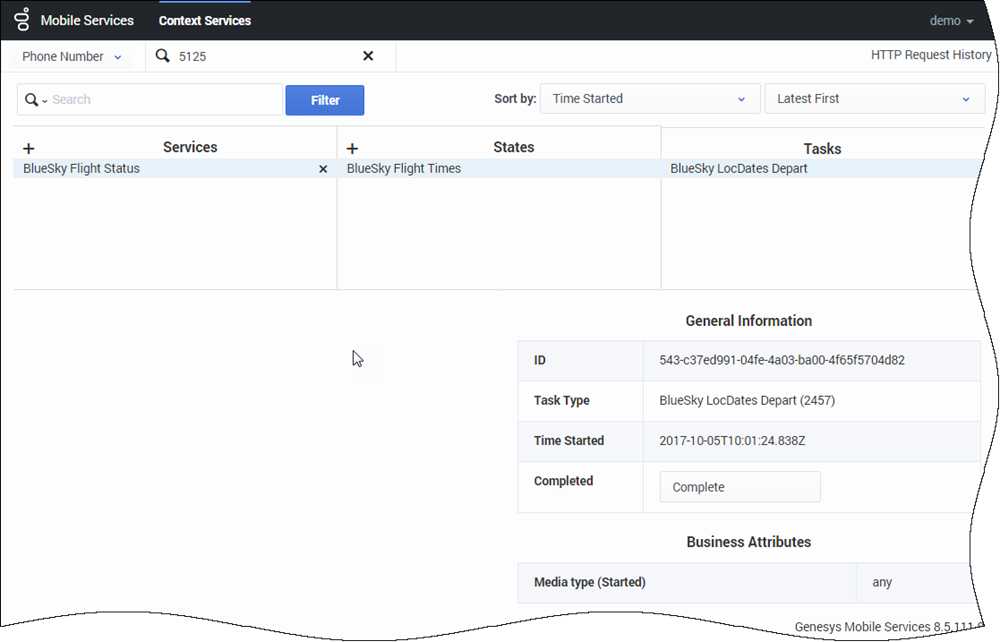Click Task Type value BlueSky LocDates Depart (2457)
Image resolution: width=1000 pixels, height=642 pixels.
click(x=747, y=400)
